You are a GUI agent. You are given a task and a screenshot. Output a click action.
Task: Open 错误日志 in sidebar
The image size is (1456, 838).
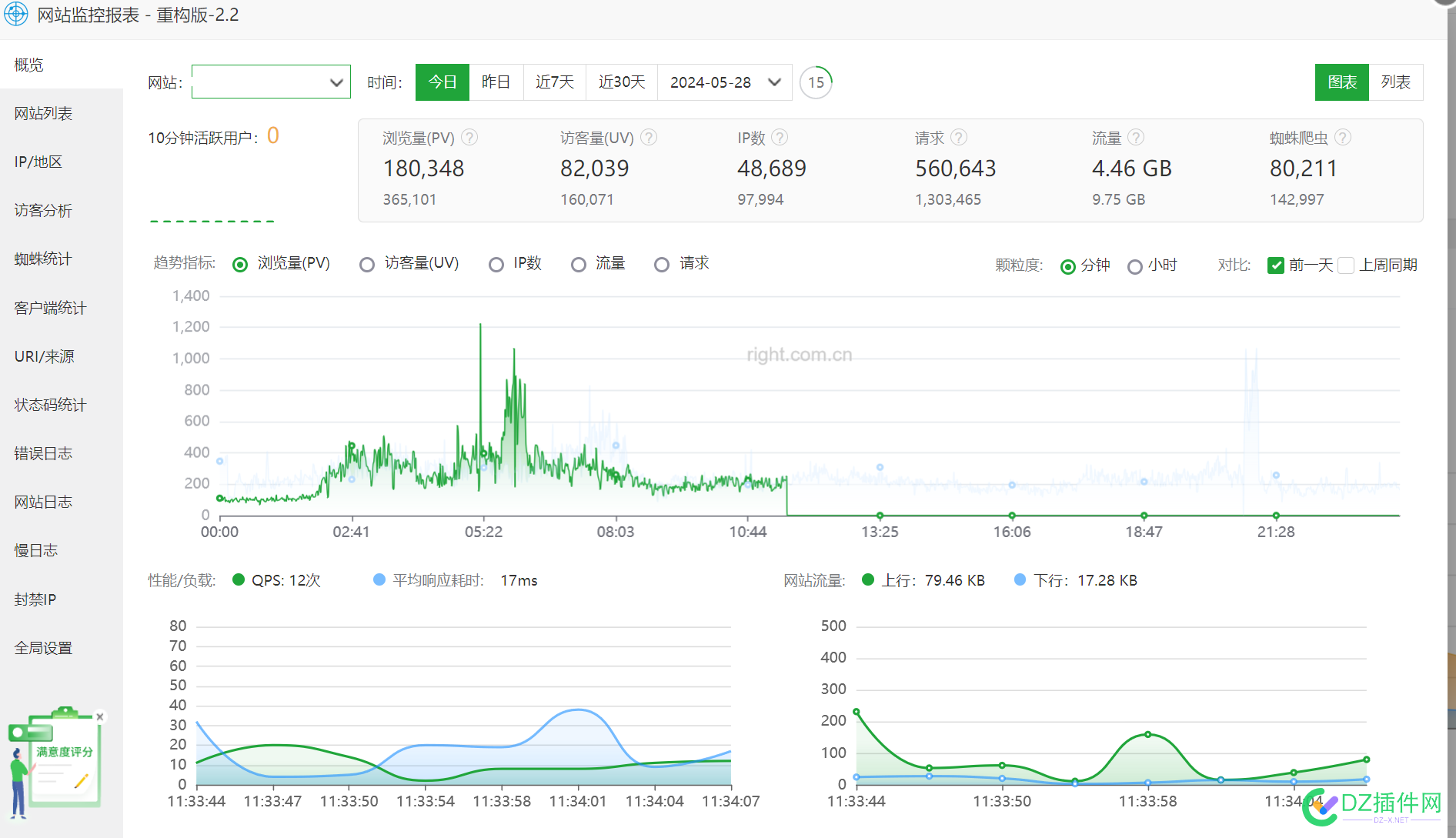(62, 453)
